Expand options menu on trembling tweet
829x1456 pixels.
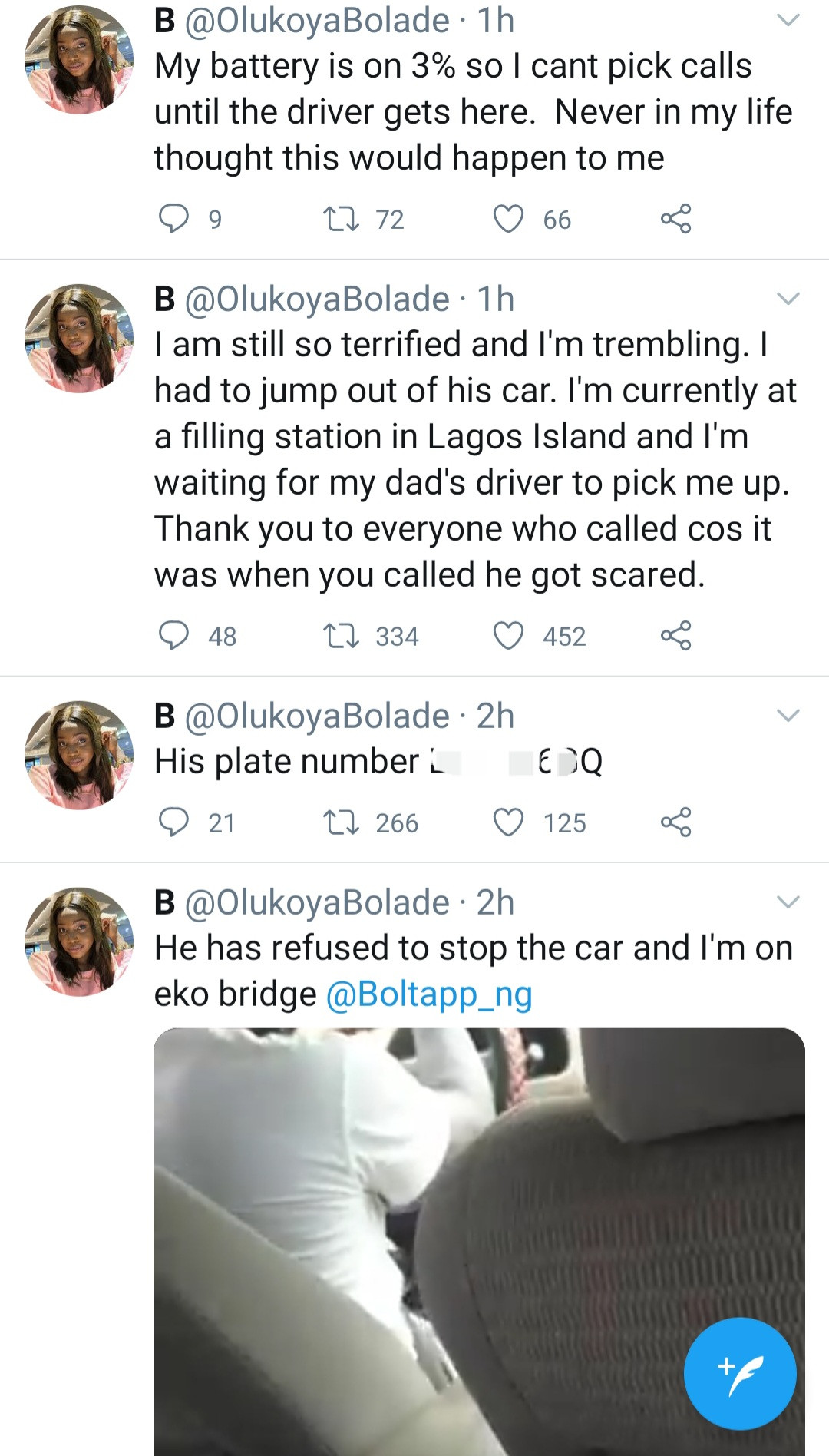pyautogui.click(x=788, y=298)
